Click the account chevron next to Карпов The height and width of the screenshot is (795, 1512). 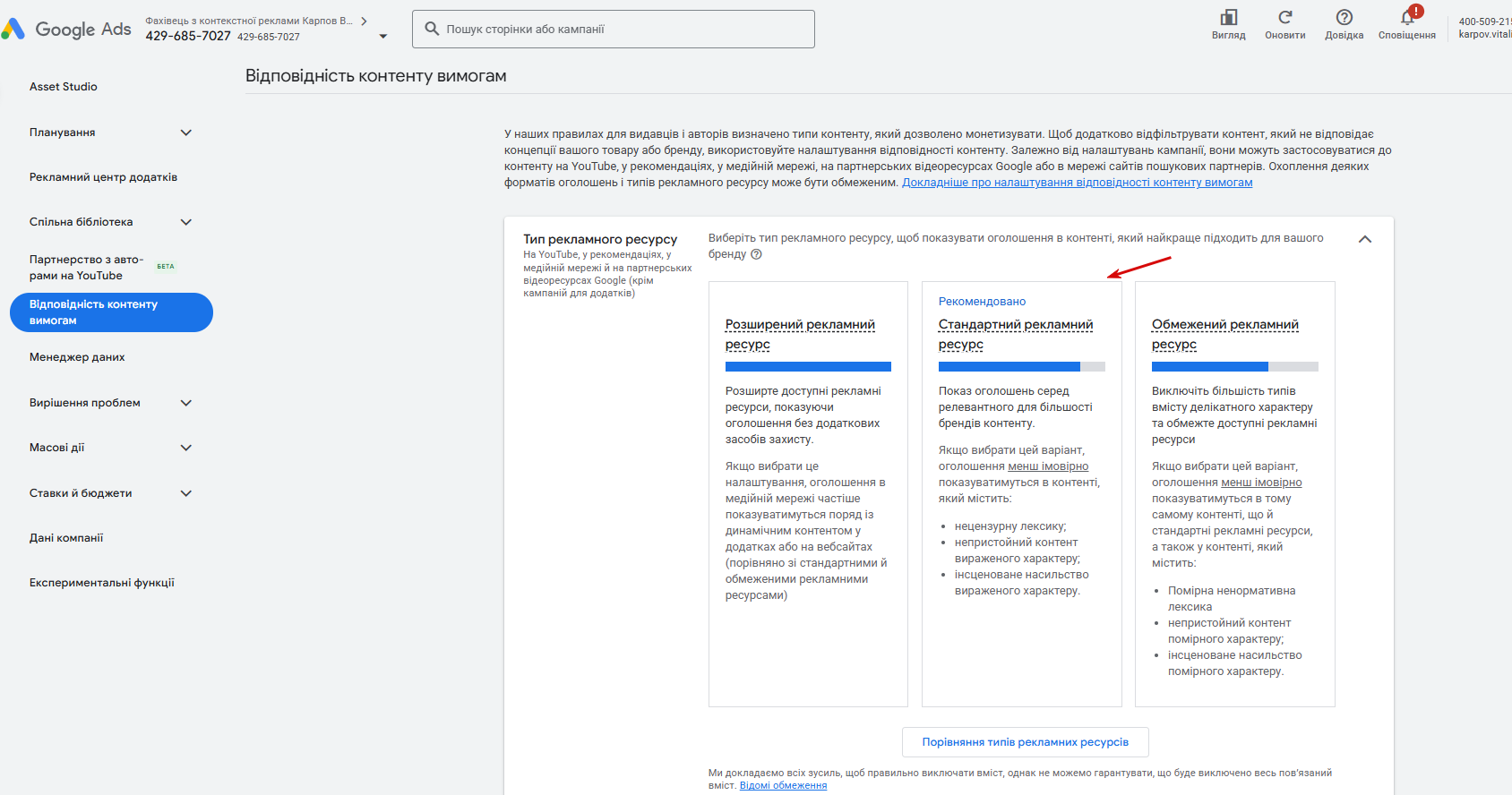(364, 21)
